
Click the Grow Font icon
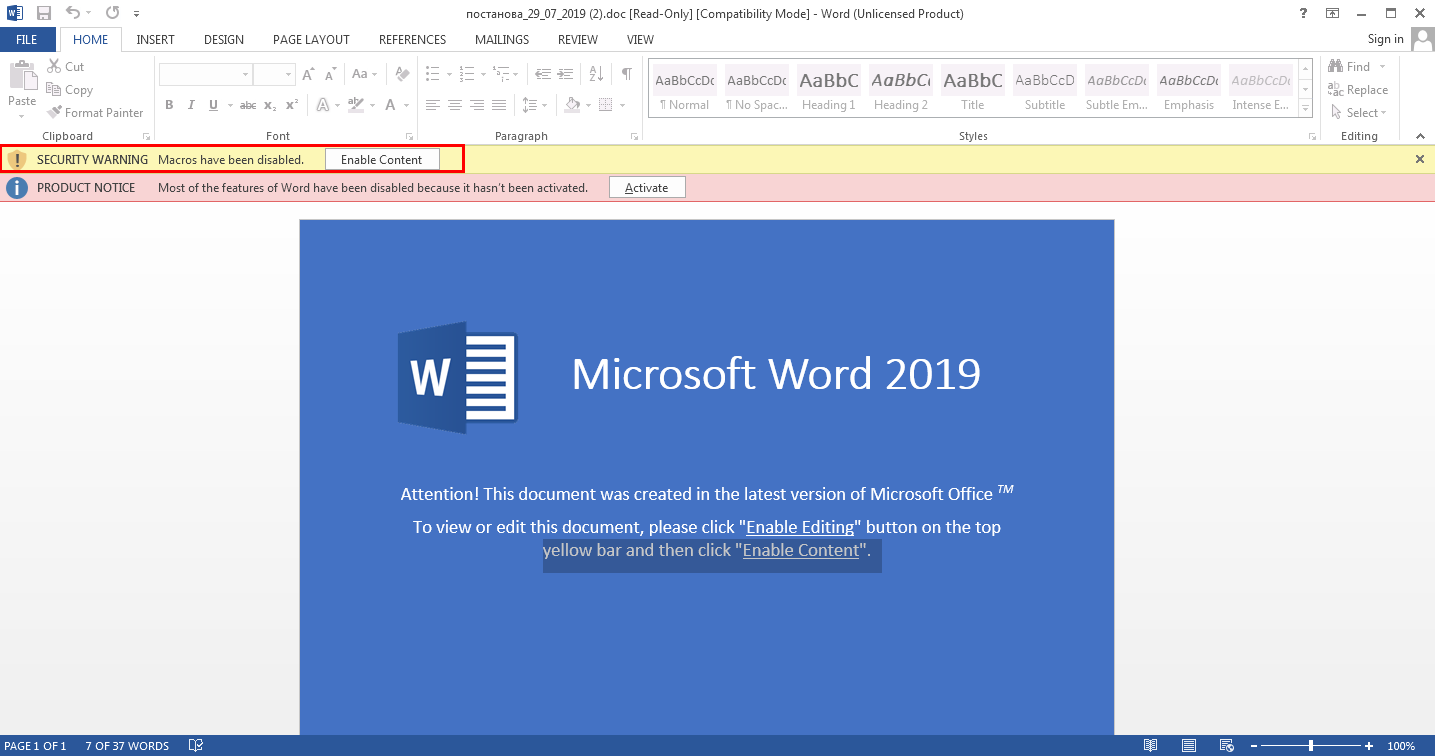(308, 75)
